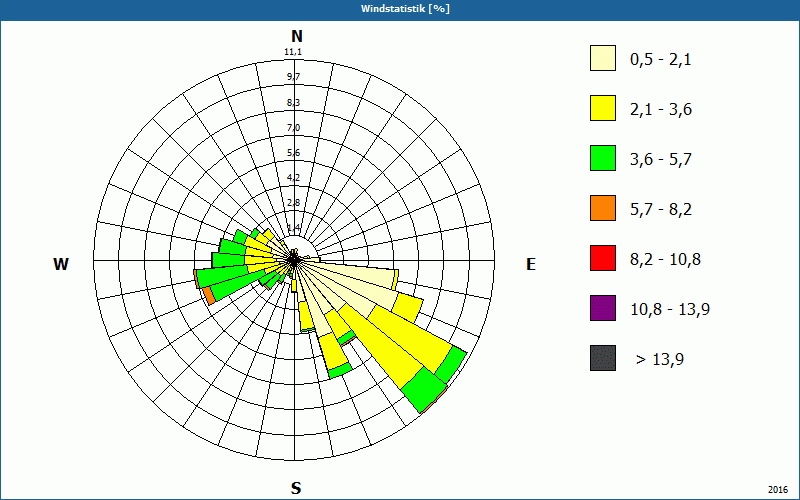Click the orange 5,7 - 8,2 legend swatch
The width and height of the screenshot is (800, 500).
coord(603,208)
